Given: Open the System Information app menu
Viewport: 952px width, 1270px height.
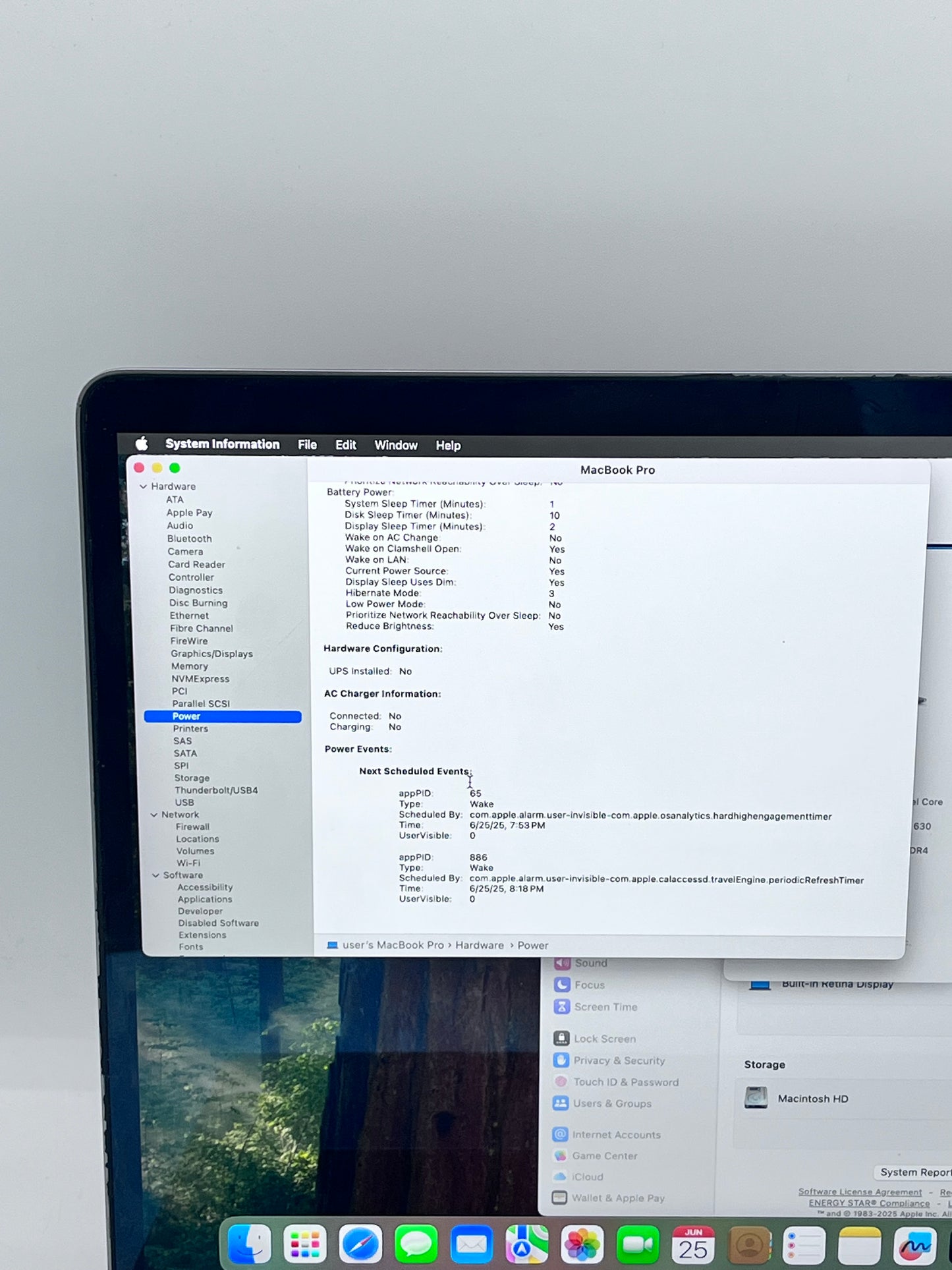Looking at the screenshot, I should pos(222,444).
